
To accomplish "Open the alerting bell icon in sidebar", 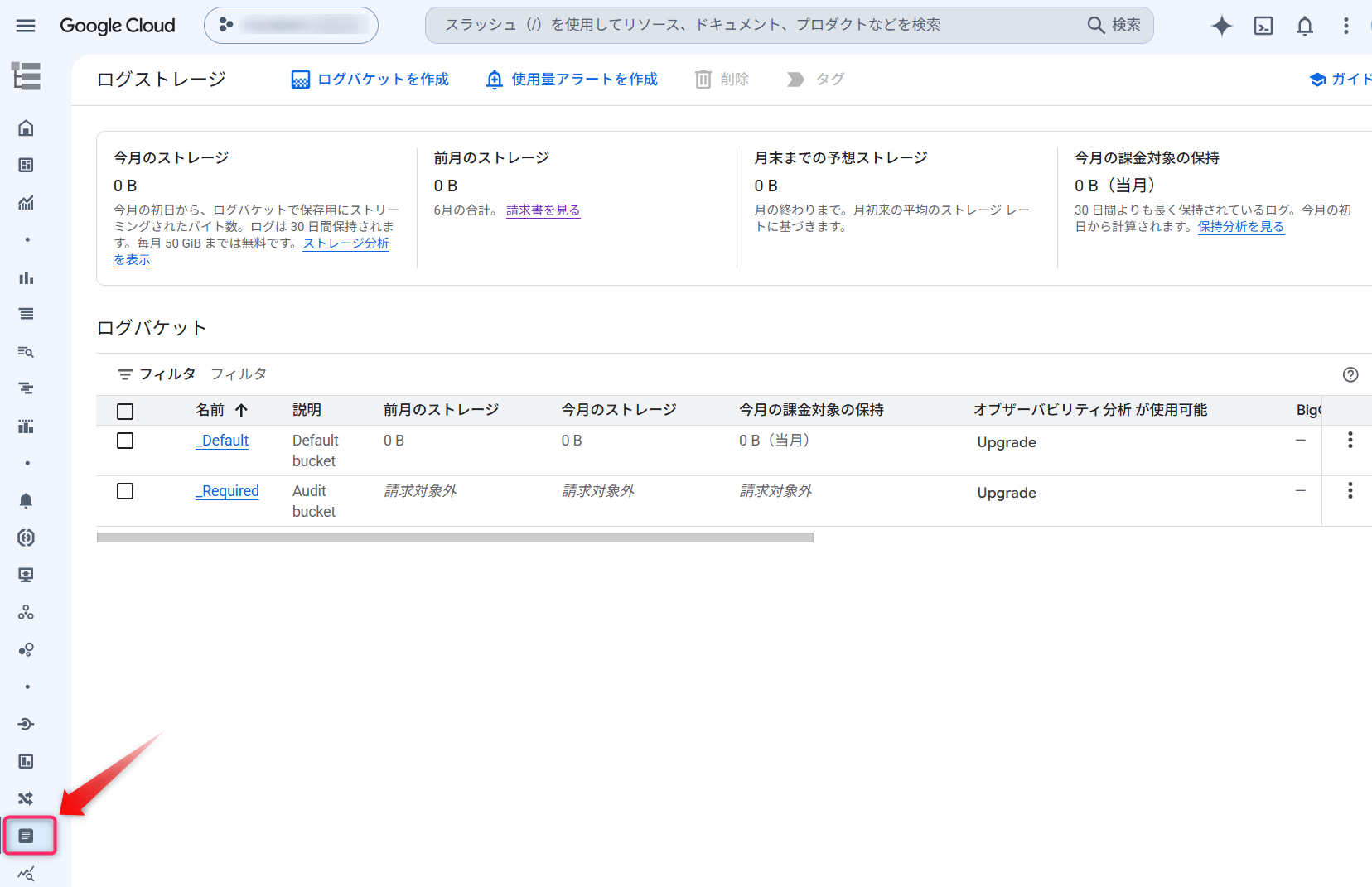I will [27, 500].
